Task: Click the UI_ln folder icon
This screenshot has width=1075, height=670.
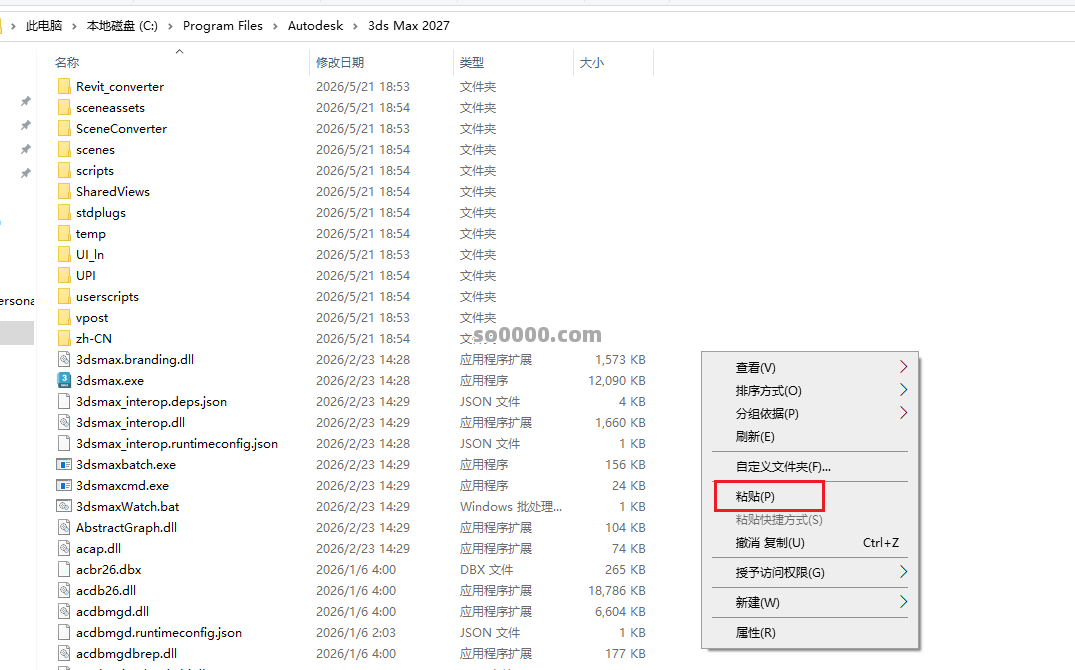Action: tap(64, 254)
